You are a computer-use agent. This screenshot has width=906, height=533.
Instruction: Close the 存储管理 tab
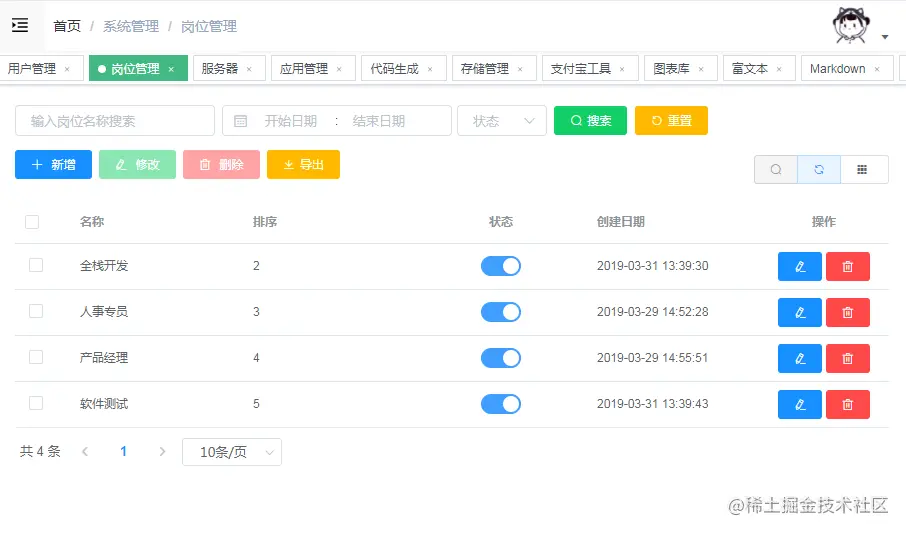pyautogui.click(x=520, y=69)
